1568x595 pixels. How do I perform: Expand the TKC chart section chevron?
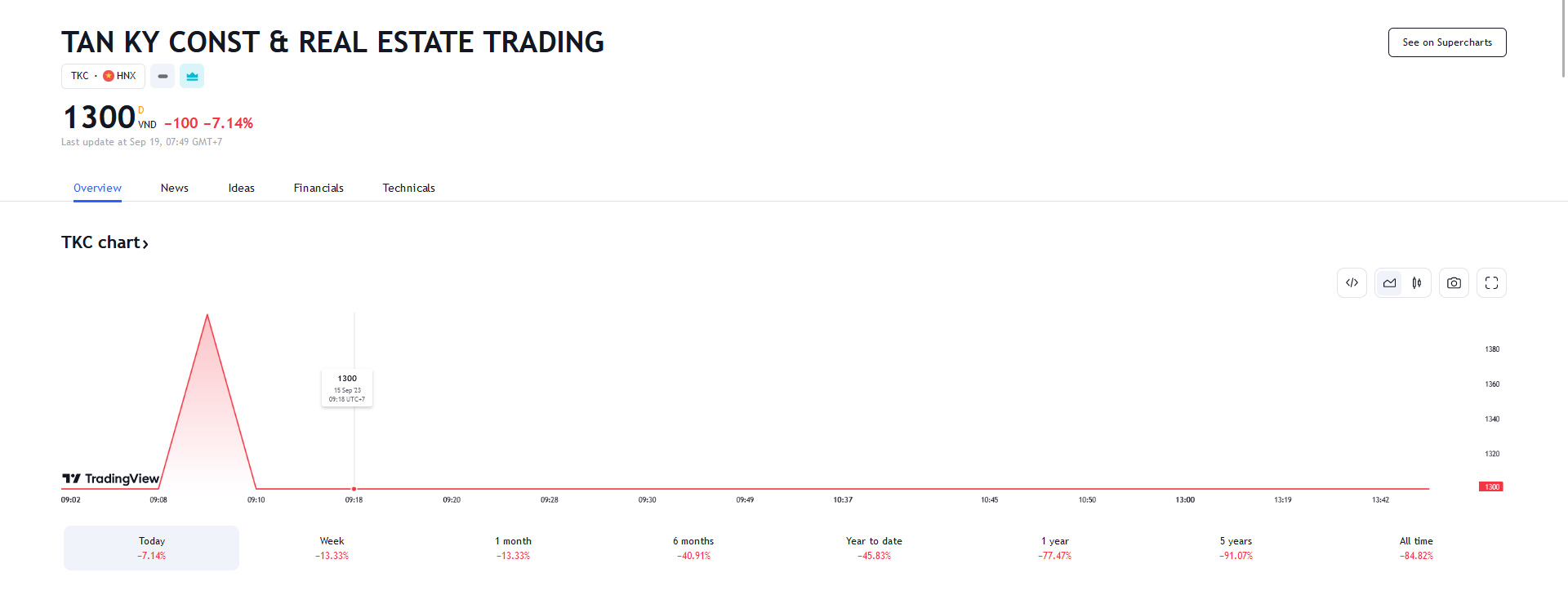[x=145, y=242]
